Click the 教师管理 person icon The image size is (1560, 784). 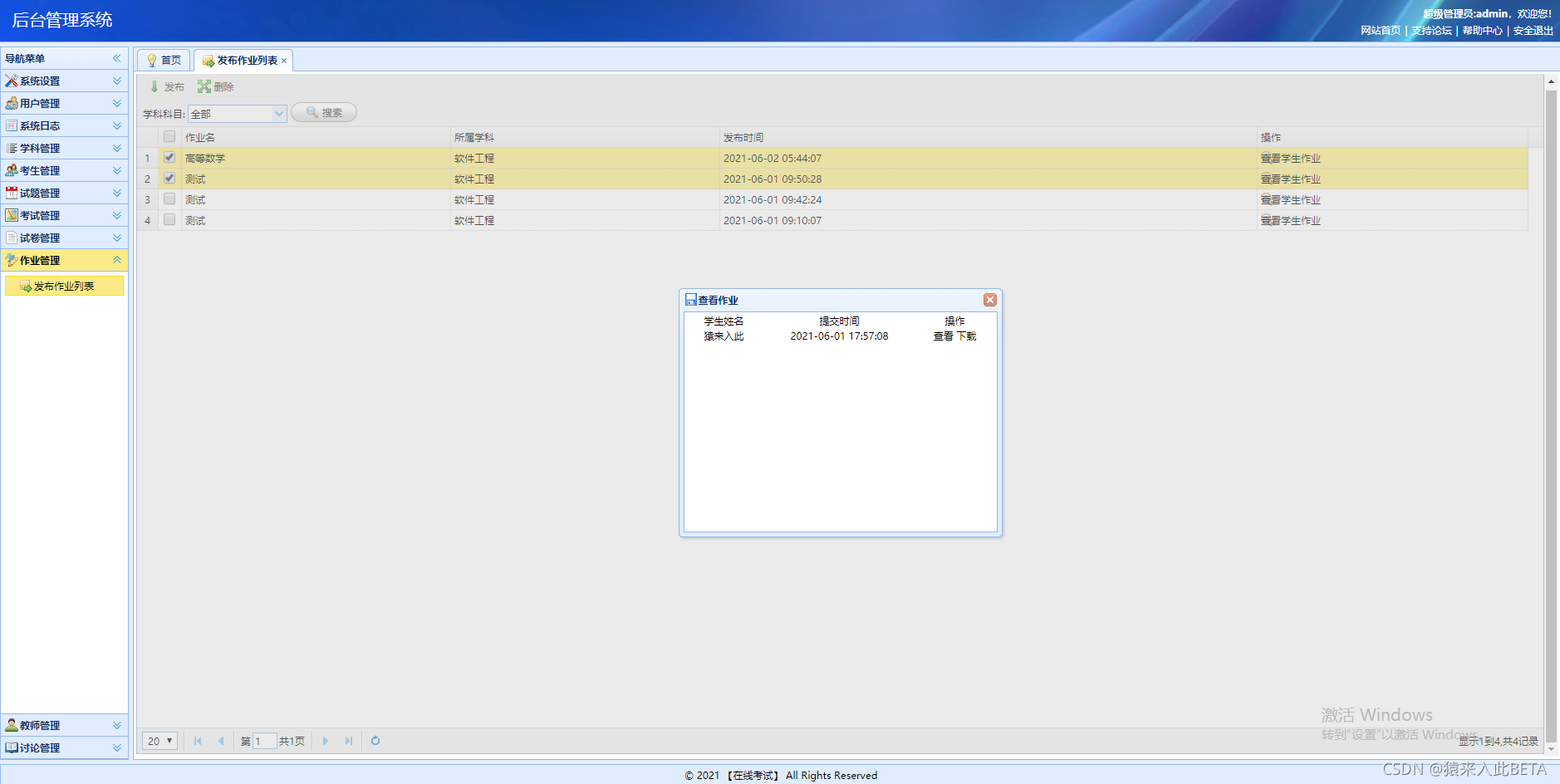tap(12, 725)
